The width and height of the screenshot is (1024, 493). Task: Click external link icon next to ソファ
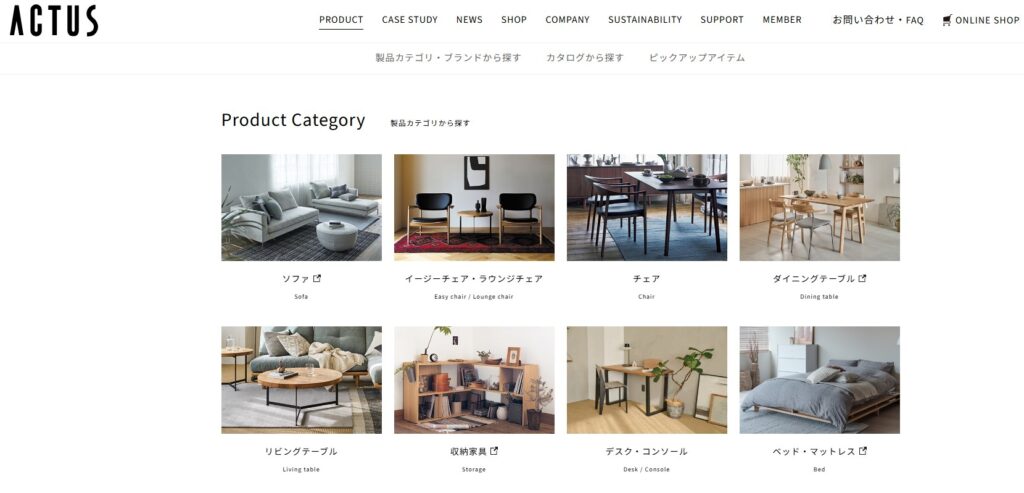pyautogui.click(x=317, y=278)
